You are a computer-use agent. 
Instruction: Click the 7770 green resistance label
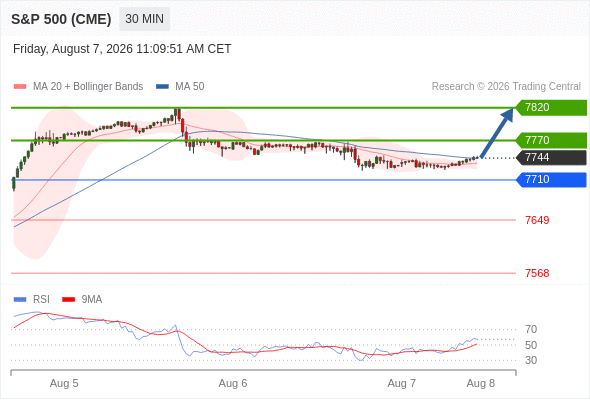tap(551, 140)
